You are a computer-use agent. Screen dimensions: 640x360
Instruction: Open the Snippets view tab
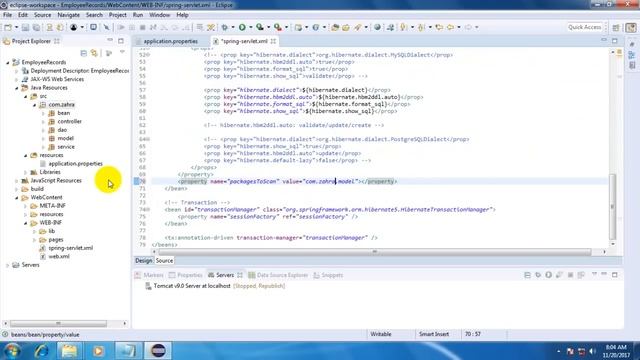point(328,275)
